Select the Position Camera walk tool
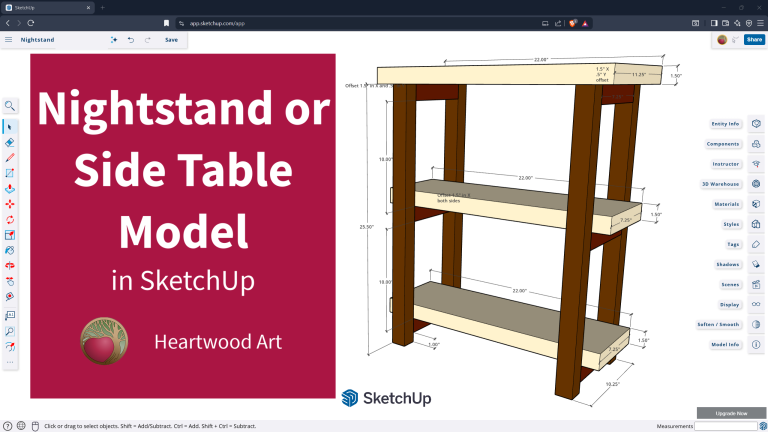This screenshot has height=432, width=768. pyautogui.click(x=10, y=347)
